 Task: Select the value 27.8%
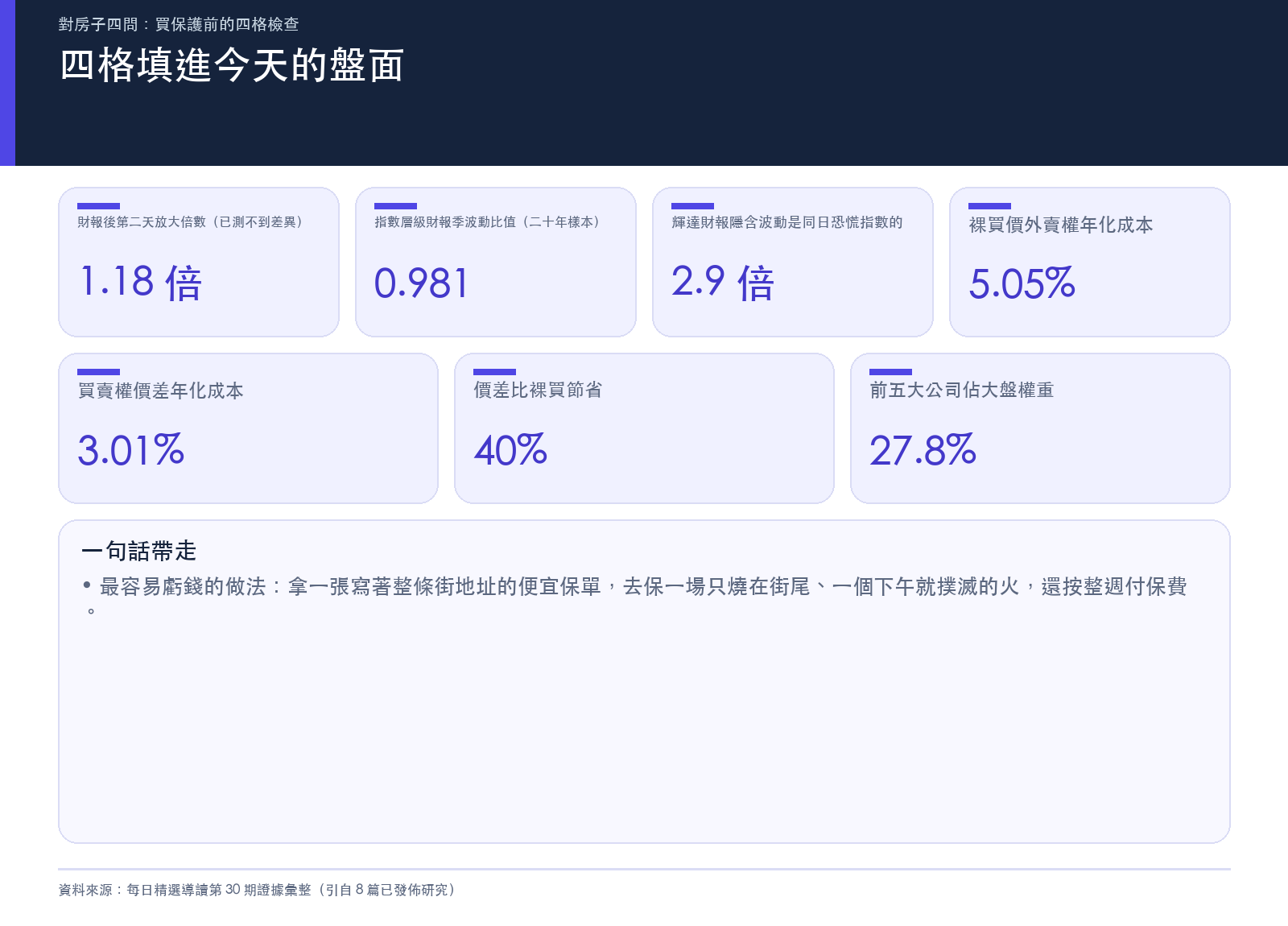coord(923,449)
